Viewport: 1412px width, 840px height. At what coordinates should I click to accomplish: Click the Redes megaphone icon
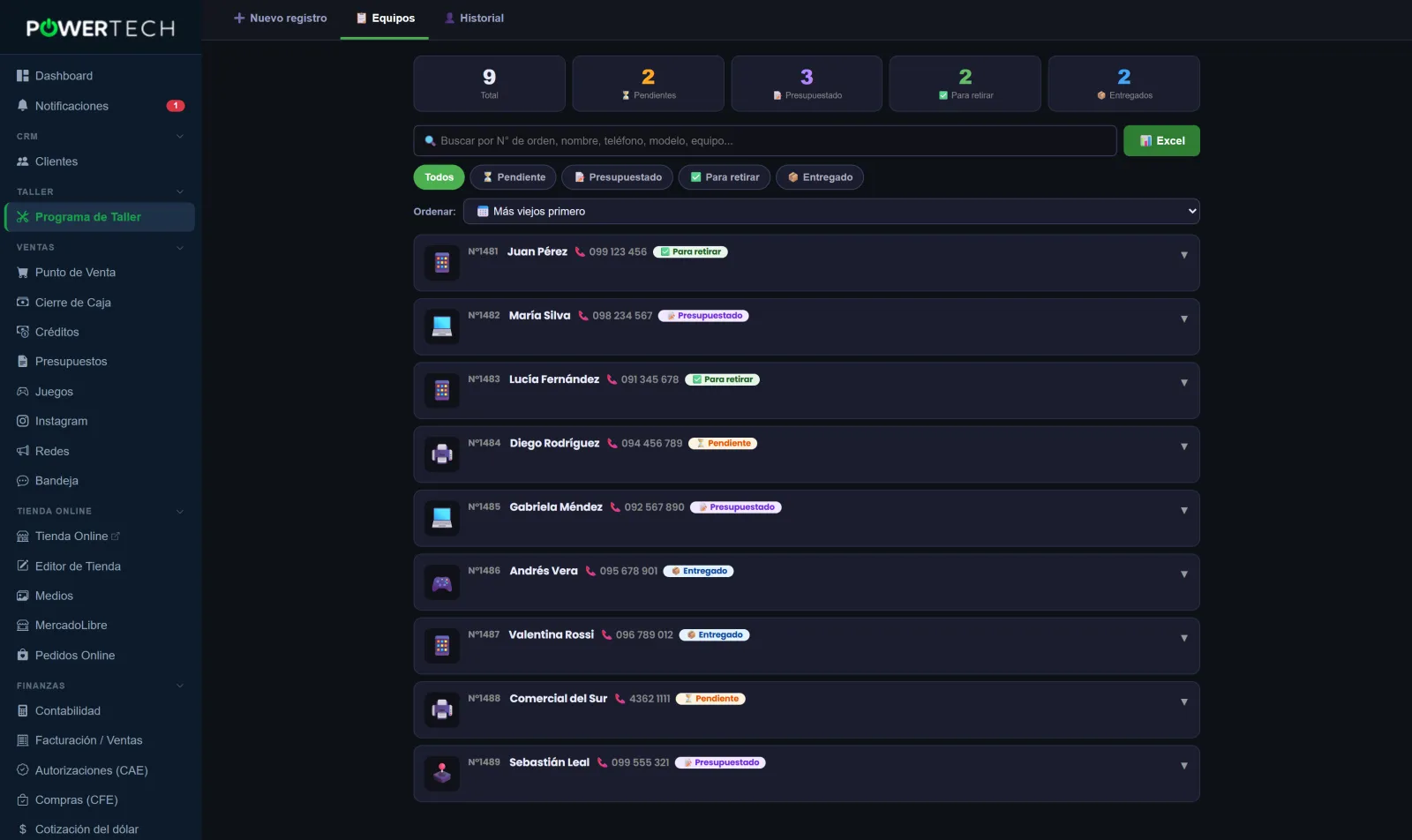tap(23, 451)
